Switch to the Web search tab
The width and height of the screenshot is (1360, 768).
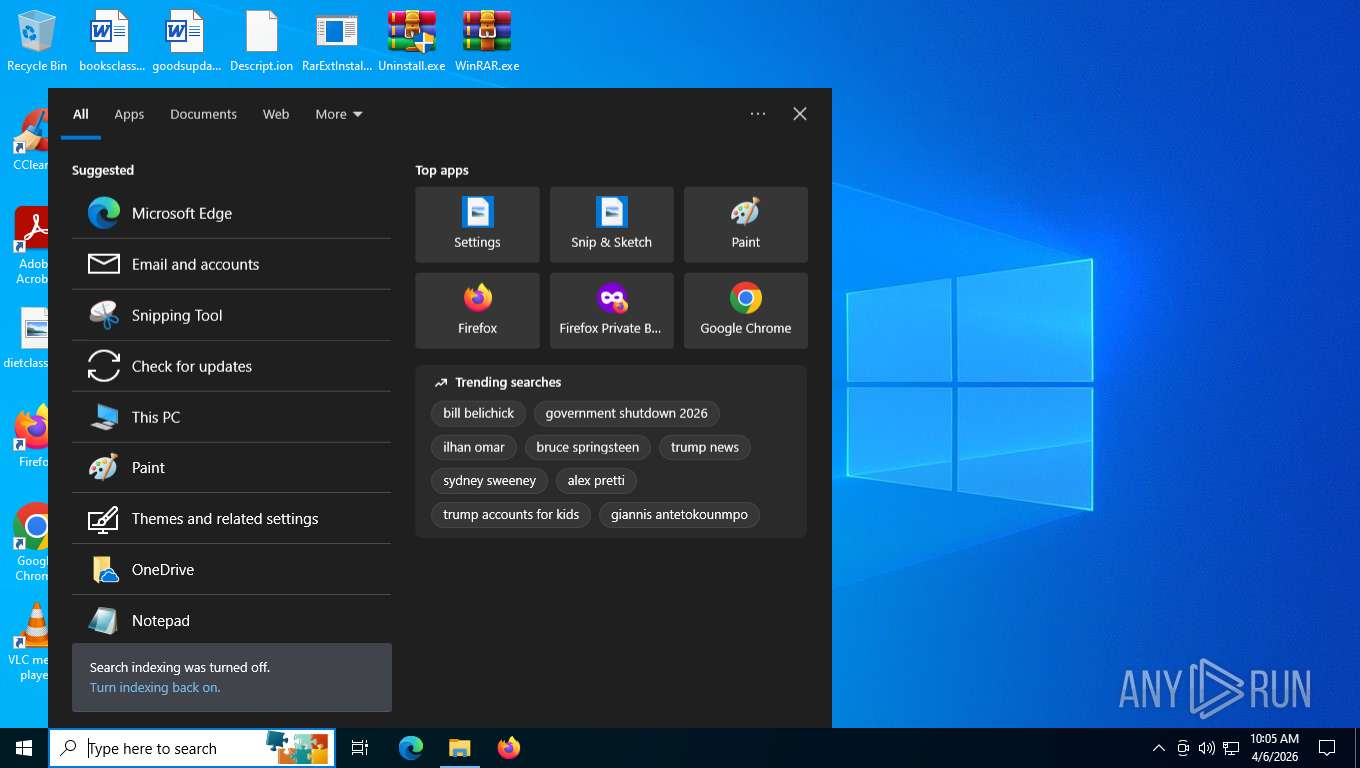[x=276, y=114]
